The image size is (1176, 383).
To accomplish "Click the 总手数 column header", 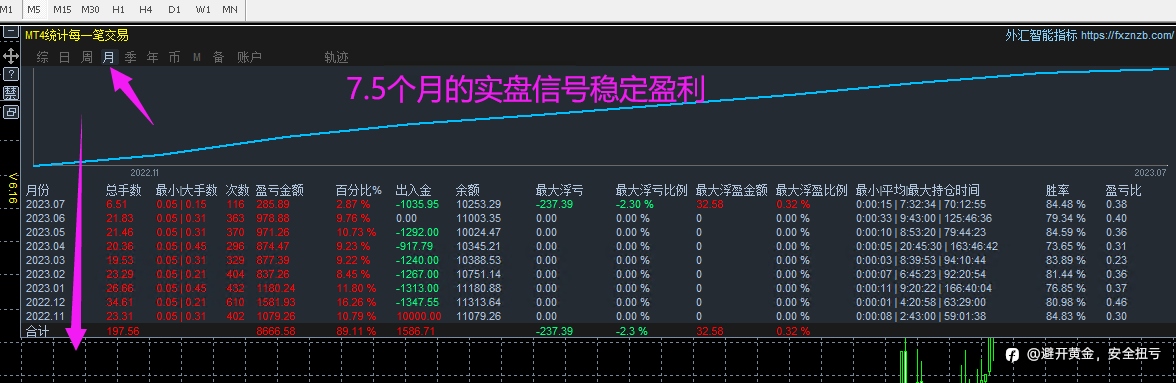I will point(124,191).
